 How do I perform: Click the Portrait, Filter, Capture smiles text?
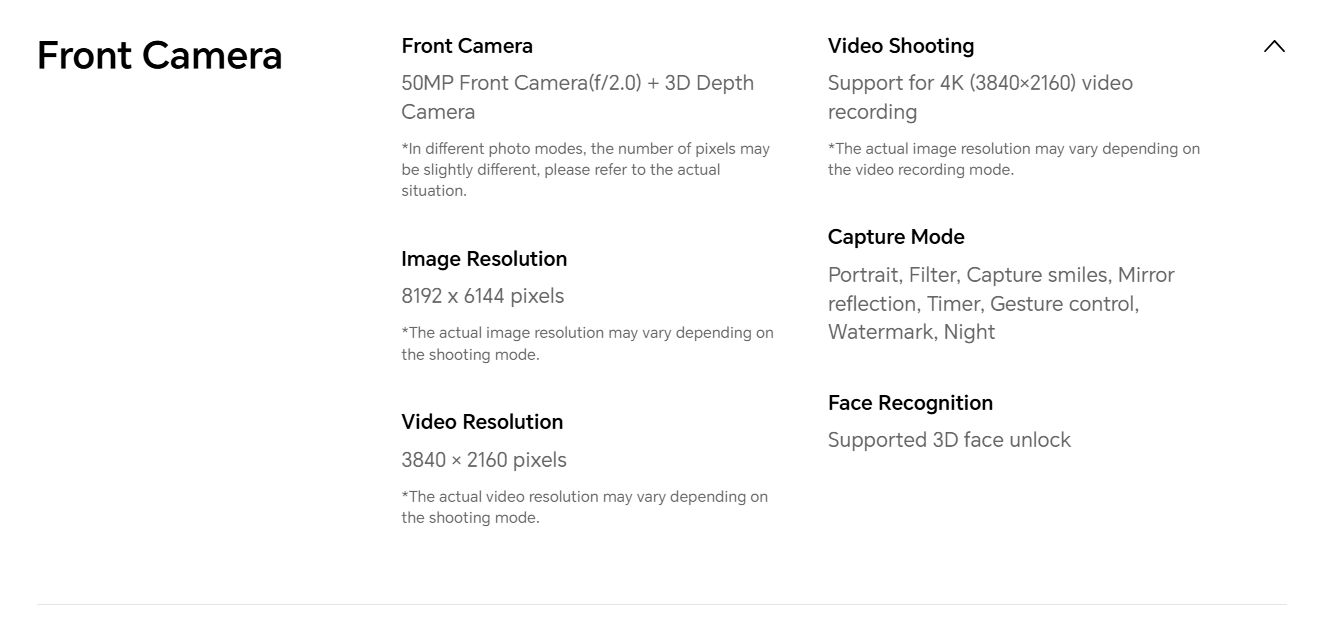pos(1001,275)
